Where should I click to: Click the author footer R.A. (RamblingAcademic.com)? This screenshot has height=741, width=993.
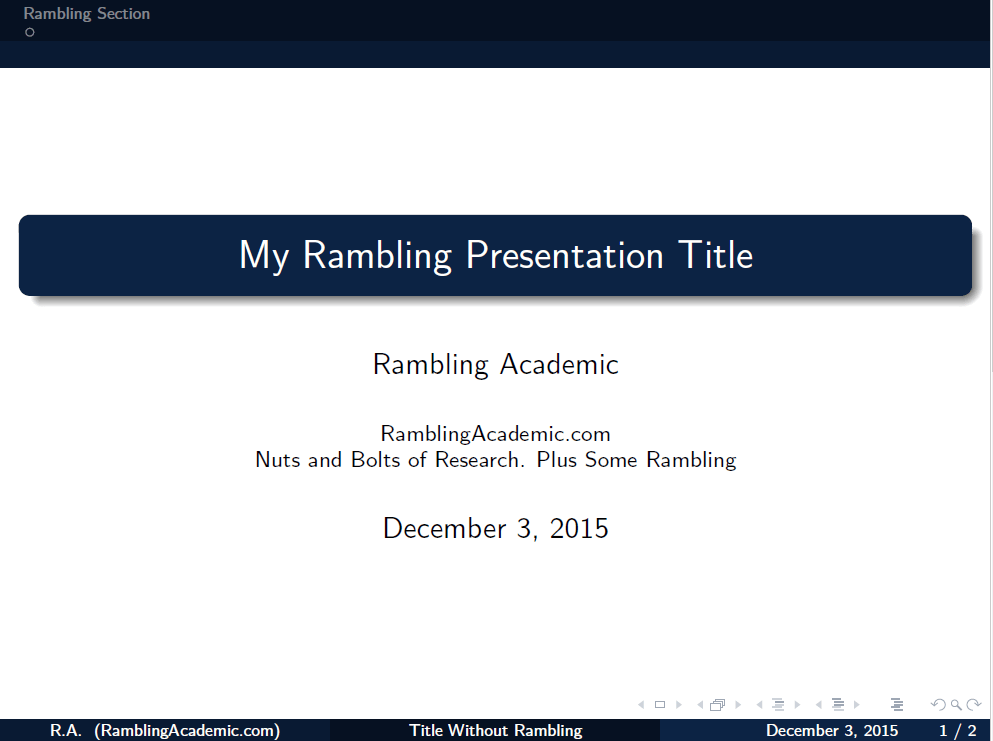(x=165, y=731)
